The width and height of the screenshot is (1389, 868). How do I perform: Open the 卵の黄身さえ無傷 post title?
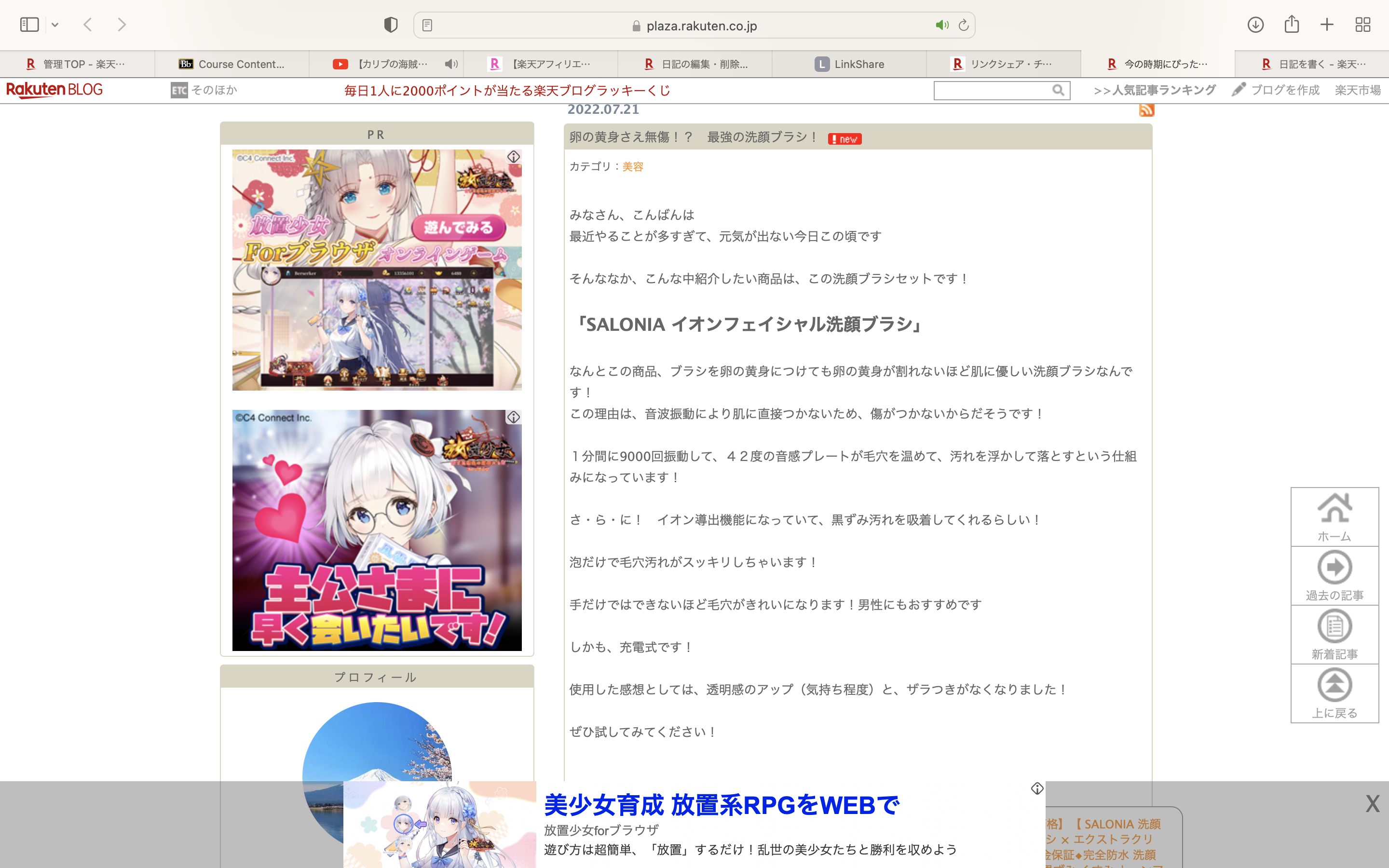[x=694, y=137]
